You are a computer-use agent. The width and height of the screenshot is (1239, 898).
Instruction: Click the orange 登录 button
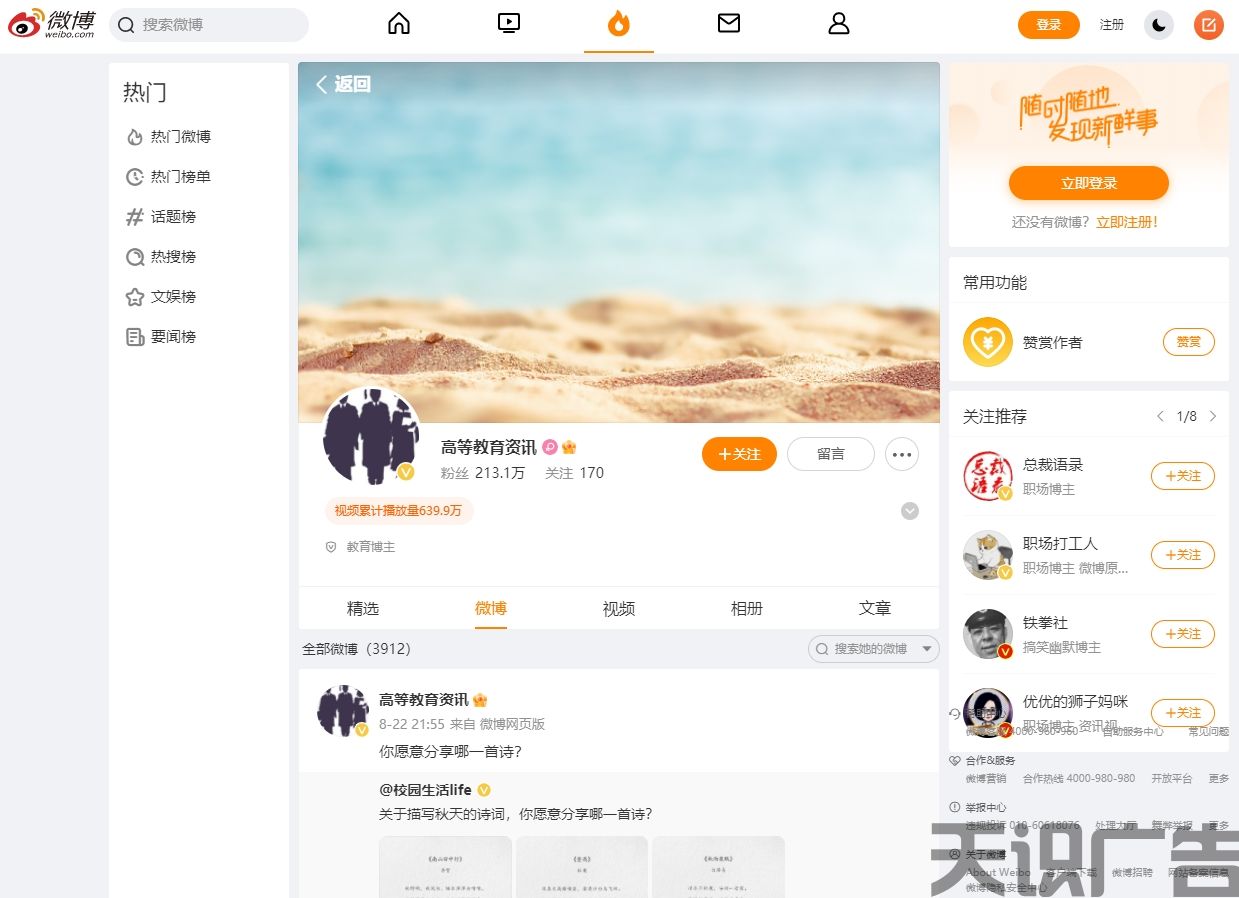1049,25
